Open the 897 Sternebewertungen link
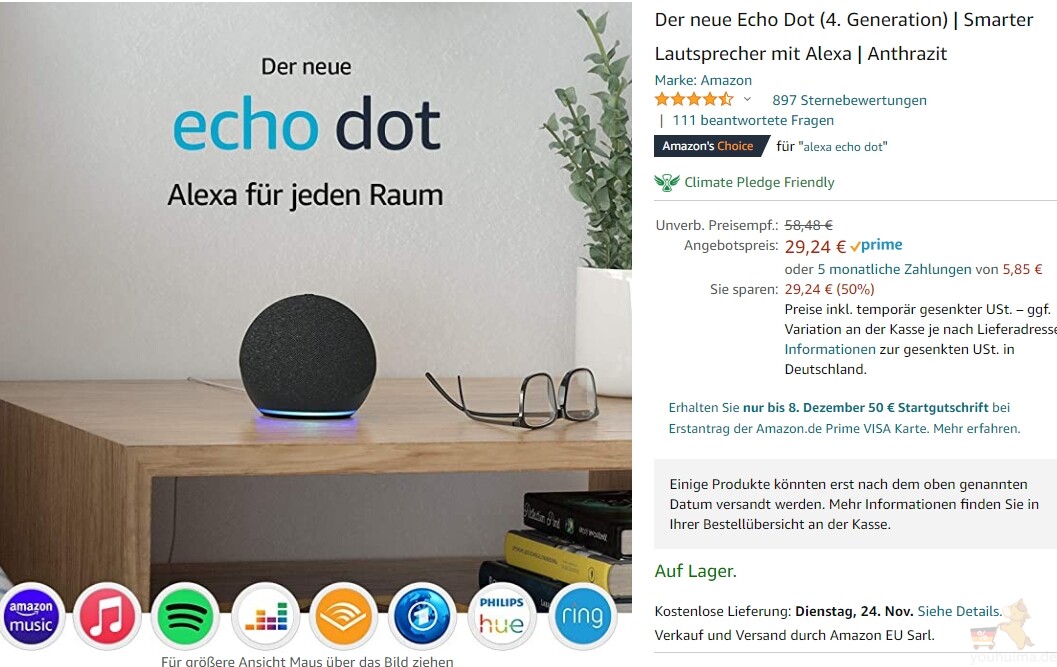 [849, 100]
